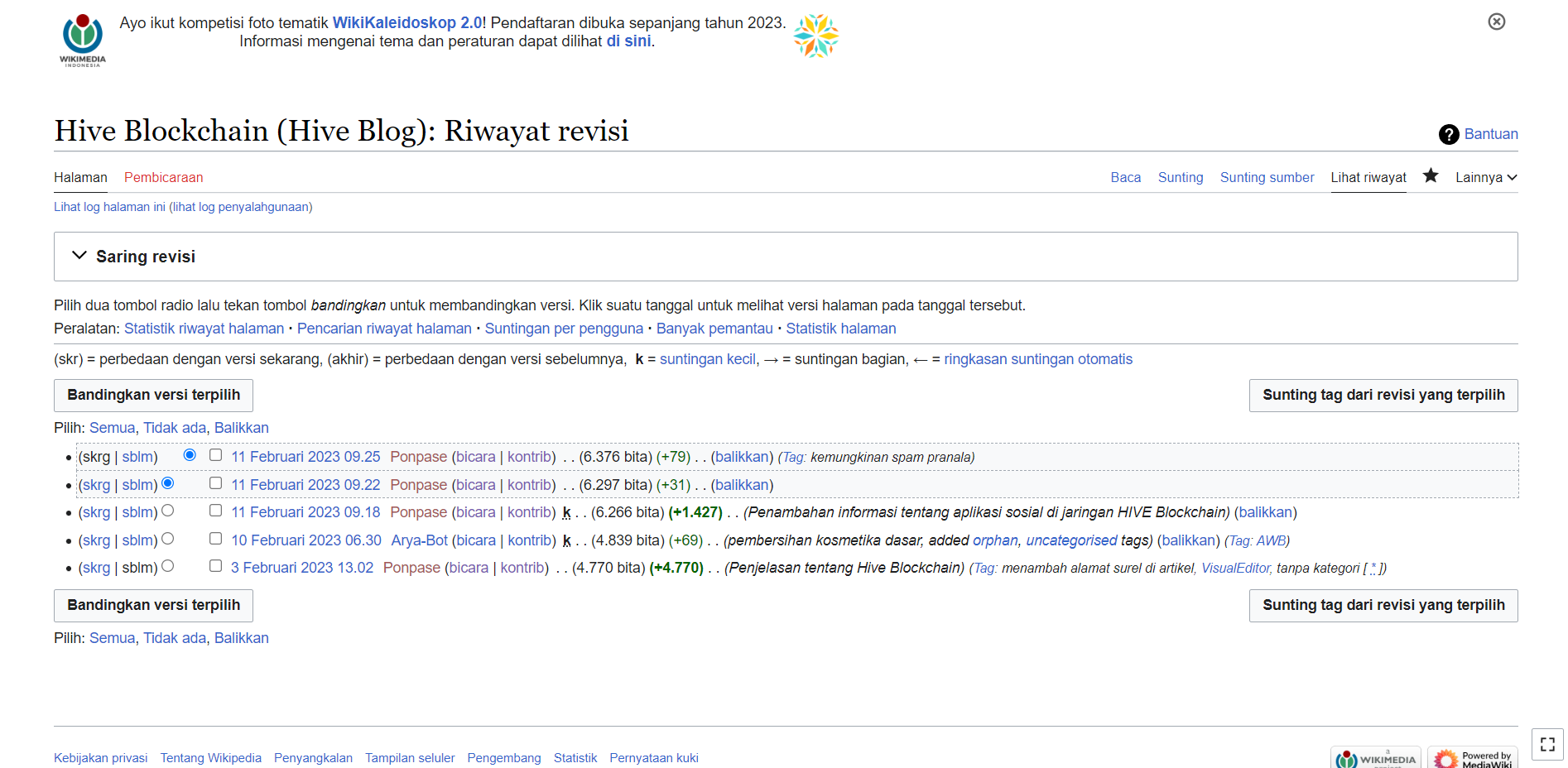The height and width of the screenshot is (768, 1568).
Task: Open the Sunting tab
Action: (1180, 177)
